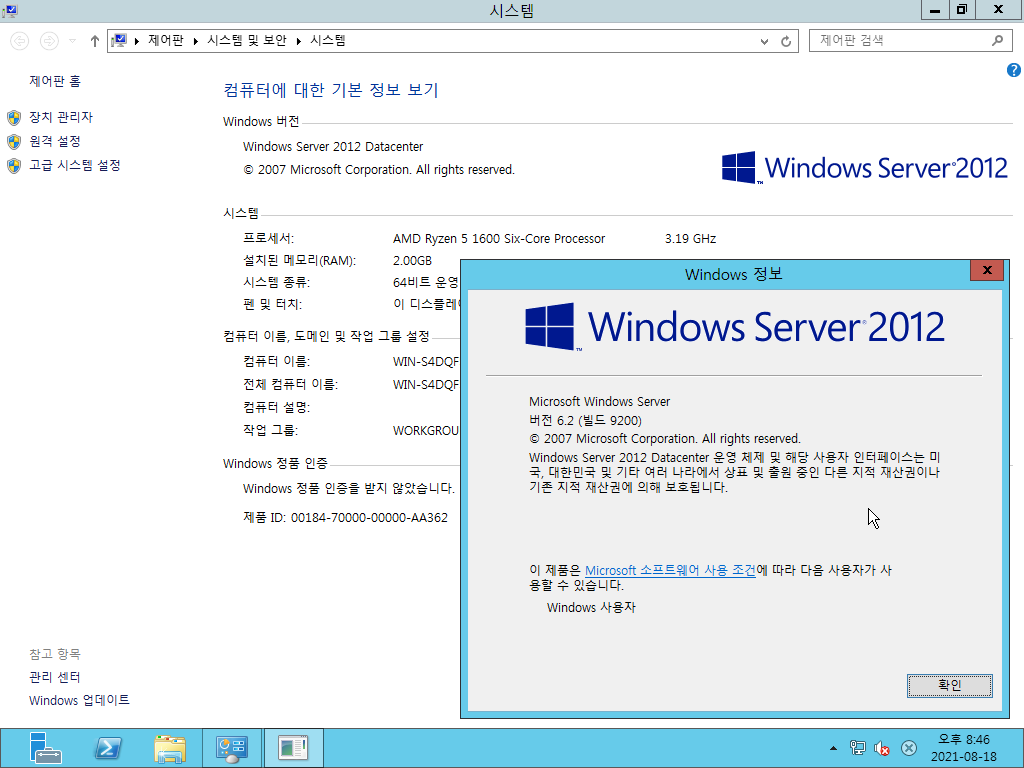The image size is (1024, 768).
Task: Open Server Manager from the taskbar
Action: pyautogui.click(x=46, y=748)
